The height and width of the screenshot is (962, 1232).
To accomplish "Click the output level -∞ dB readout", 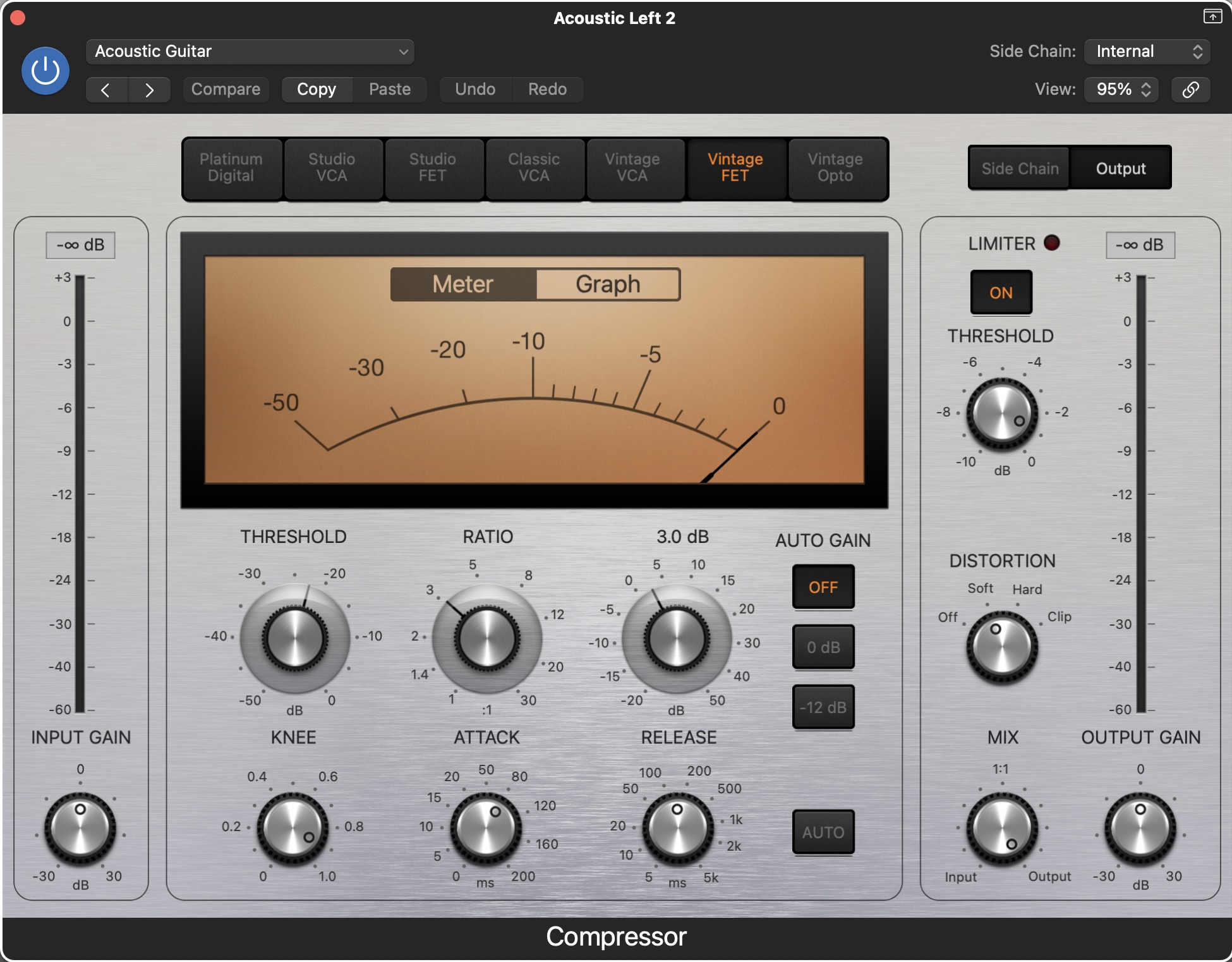I will point(1140,245).
